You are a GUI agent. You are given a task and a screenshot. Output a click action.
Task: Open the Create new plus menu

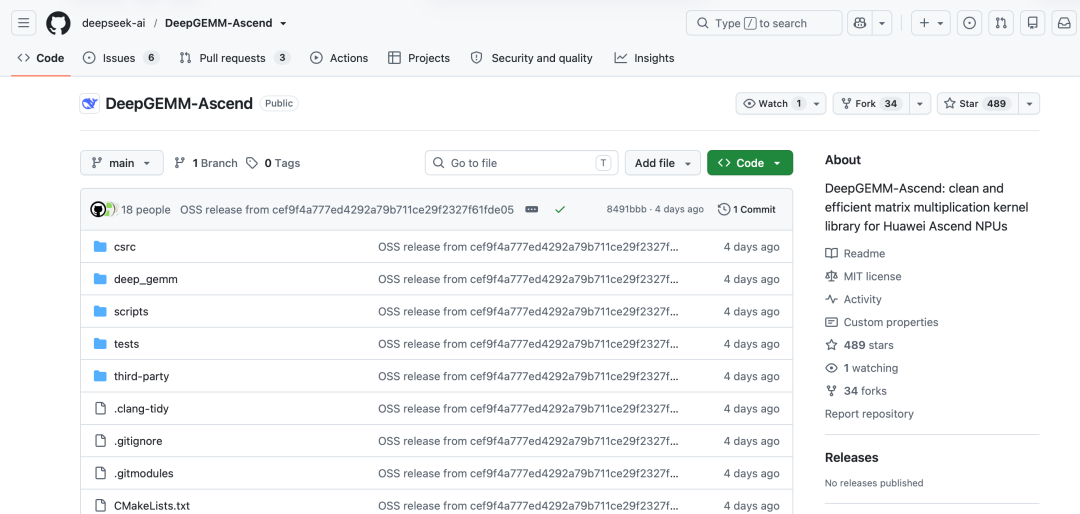[931, 23]
